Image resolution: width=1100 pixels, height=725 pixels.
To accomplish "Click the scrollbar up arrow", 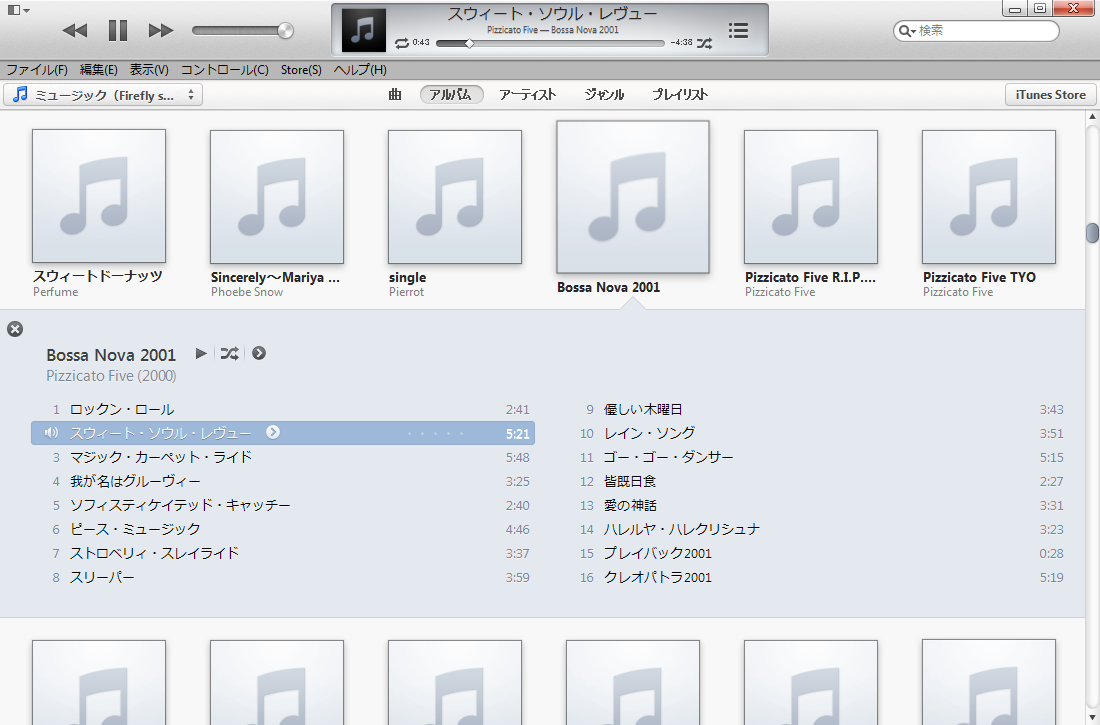I will (x=1092, y=117).
